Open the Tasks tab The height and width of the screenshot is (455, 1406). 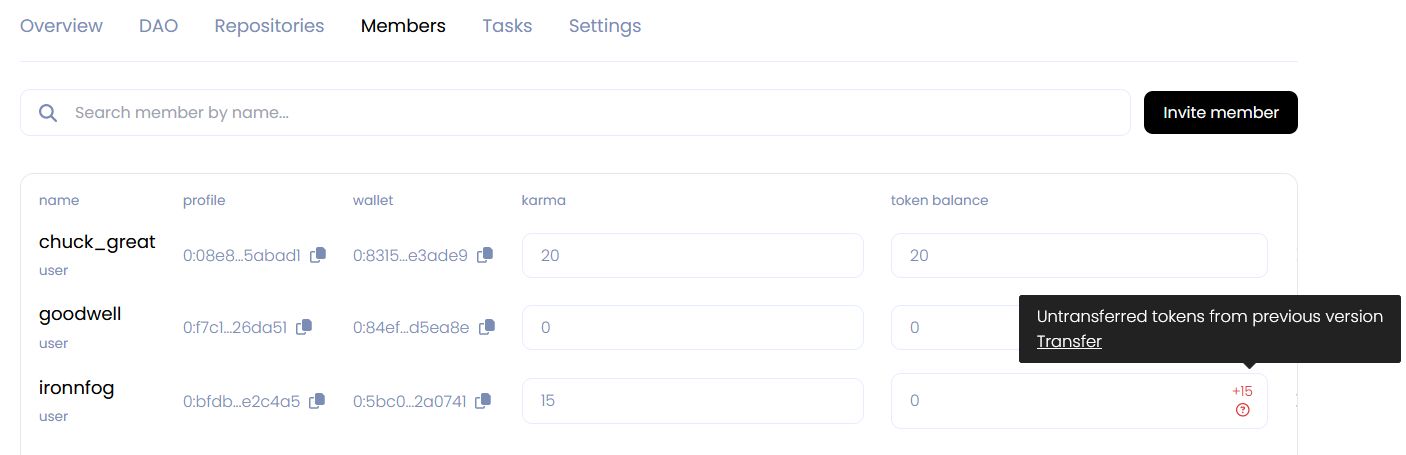(x=507, y=26)
